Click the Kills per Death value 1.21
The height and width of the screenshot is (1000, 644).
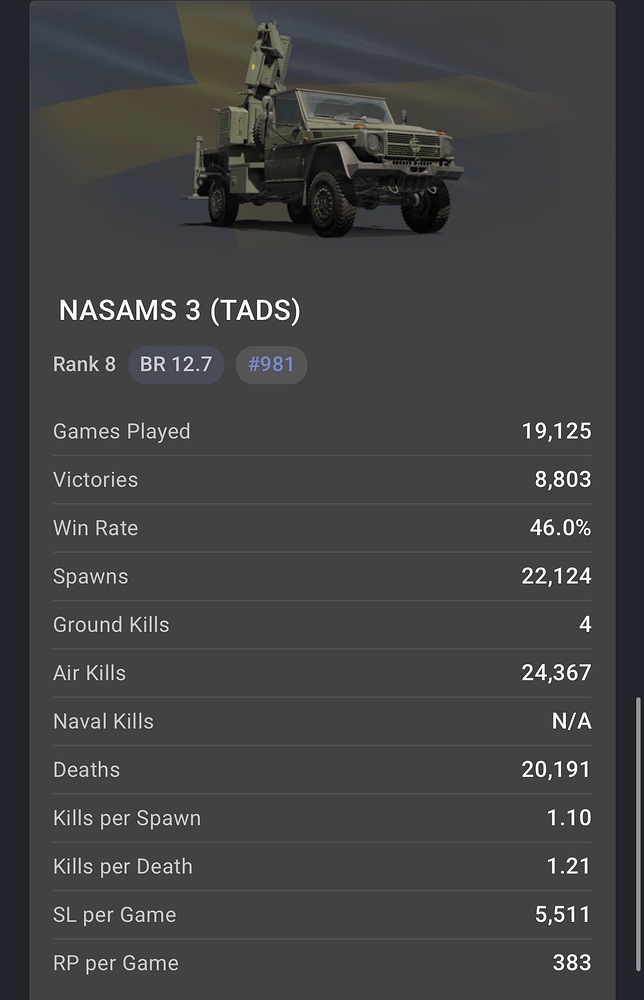tap(569, 866)
